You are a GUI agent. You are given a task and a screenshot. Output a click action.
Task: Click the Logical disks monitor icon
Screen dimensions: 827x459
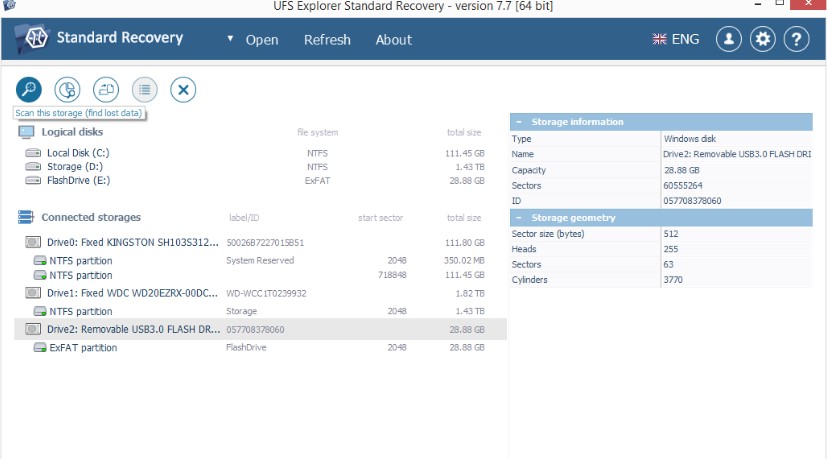click(26, 132)
